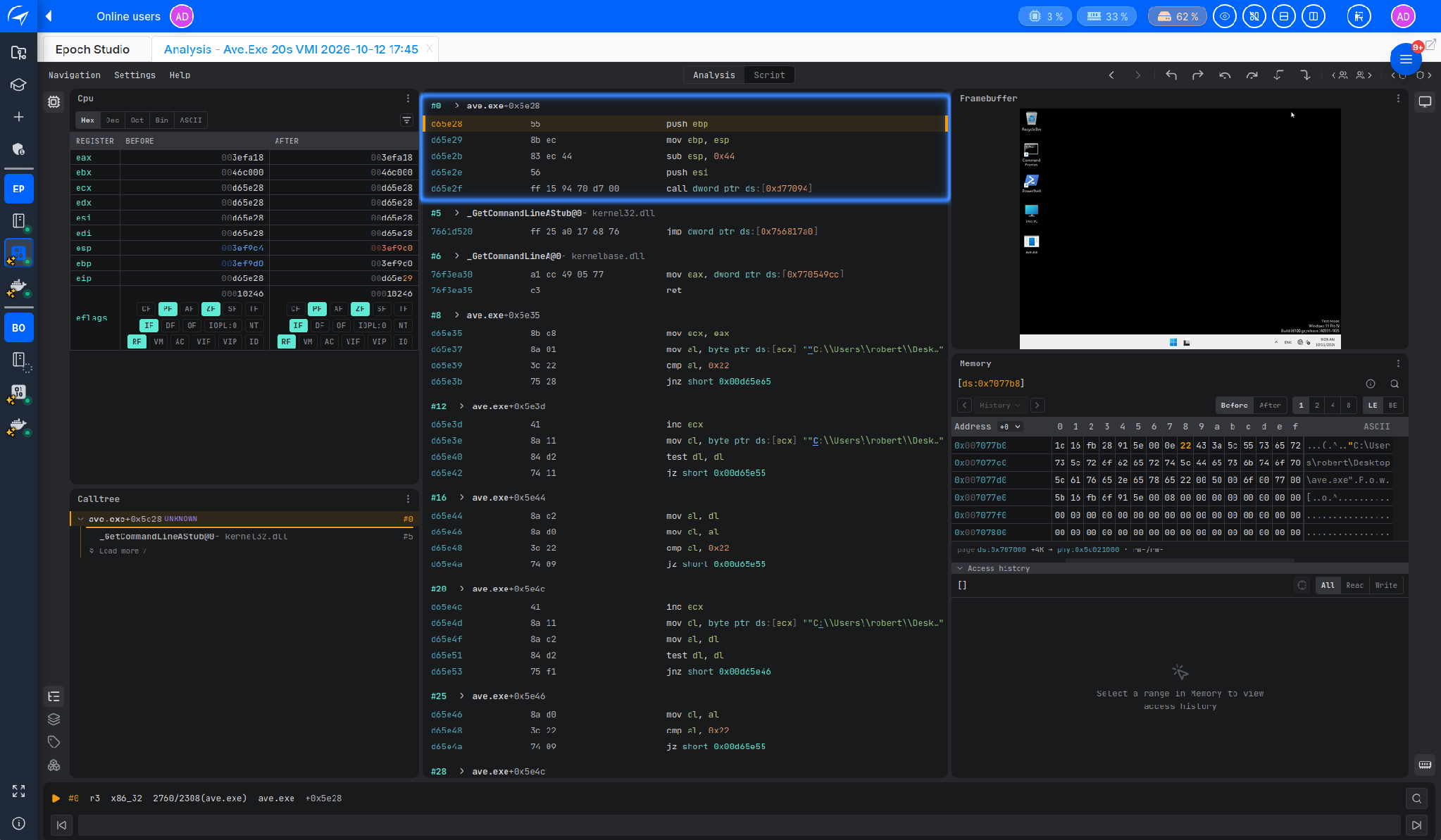Open the EP workspace badge

coord(18,189)
